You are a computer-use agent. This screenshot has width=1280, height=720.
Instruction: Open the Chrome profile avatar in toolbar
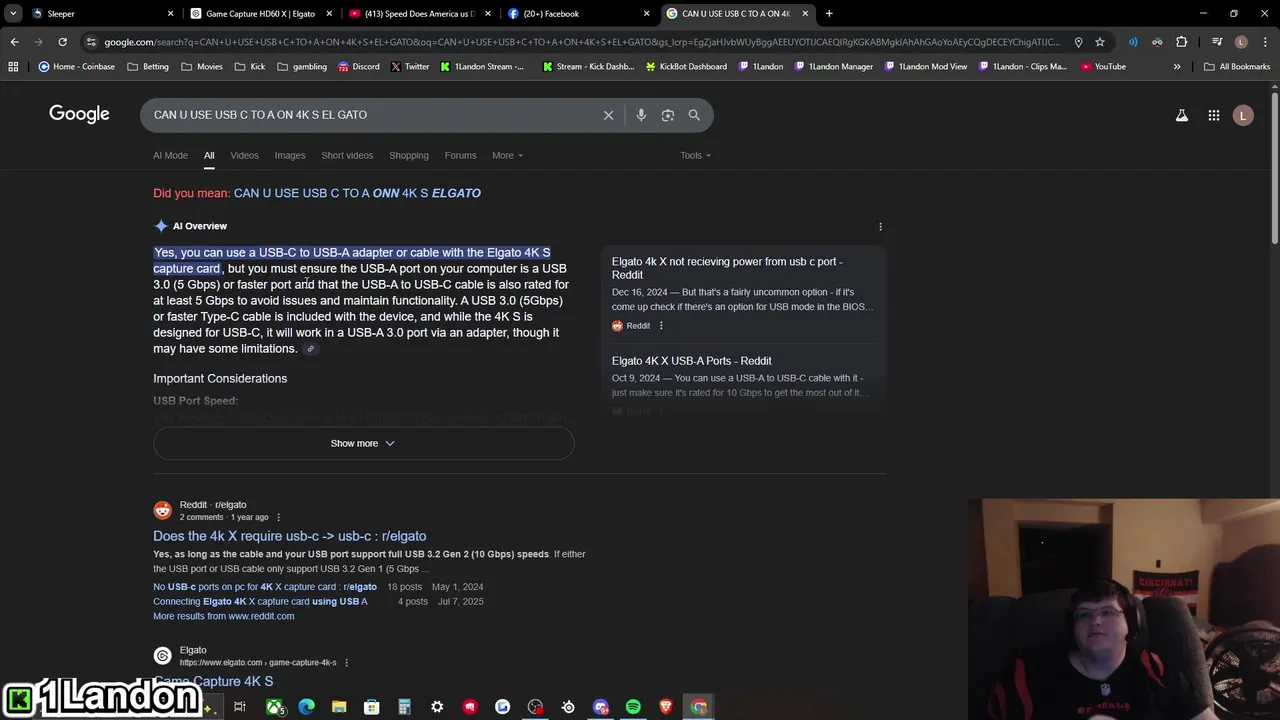click(x=1241, y=42)
